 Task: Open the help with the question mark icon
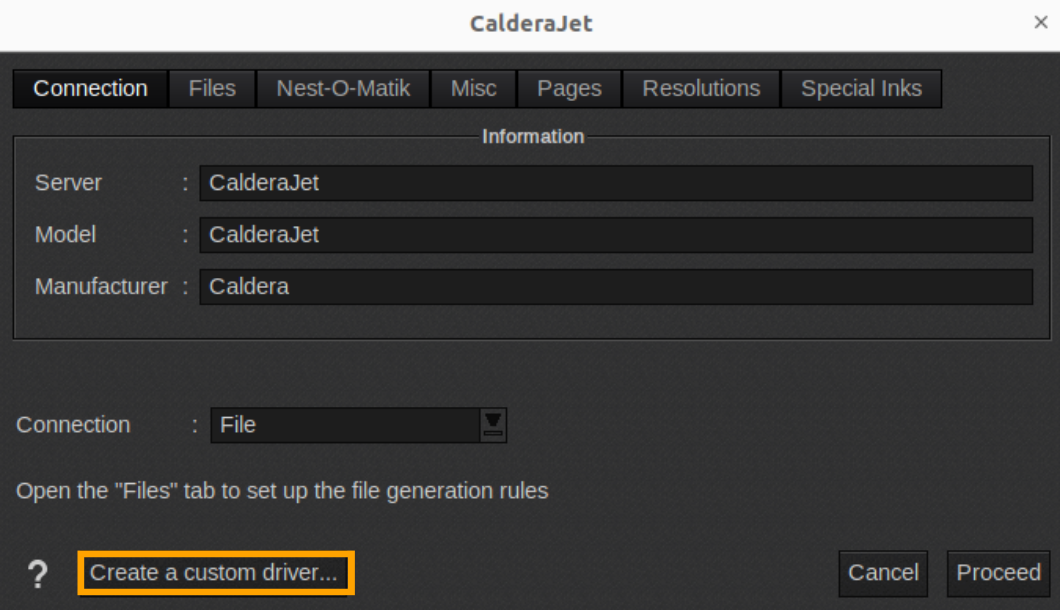[x=38, y=573]
